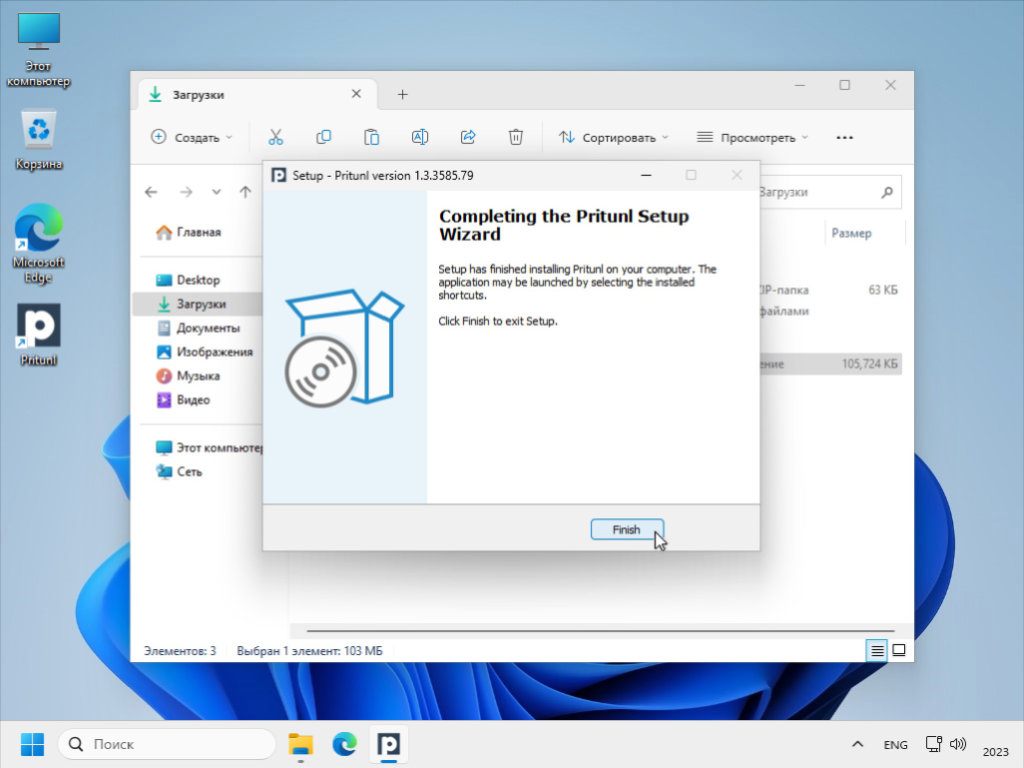Click the taskbar Поиск search box

(167, 744)
